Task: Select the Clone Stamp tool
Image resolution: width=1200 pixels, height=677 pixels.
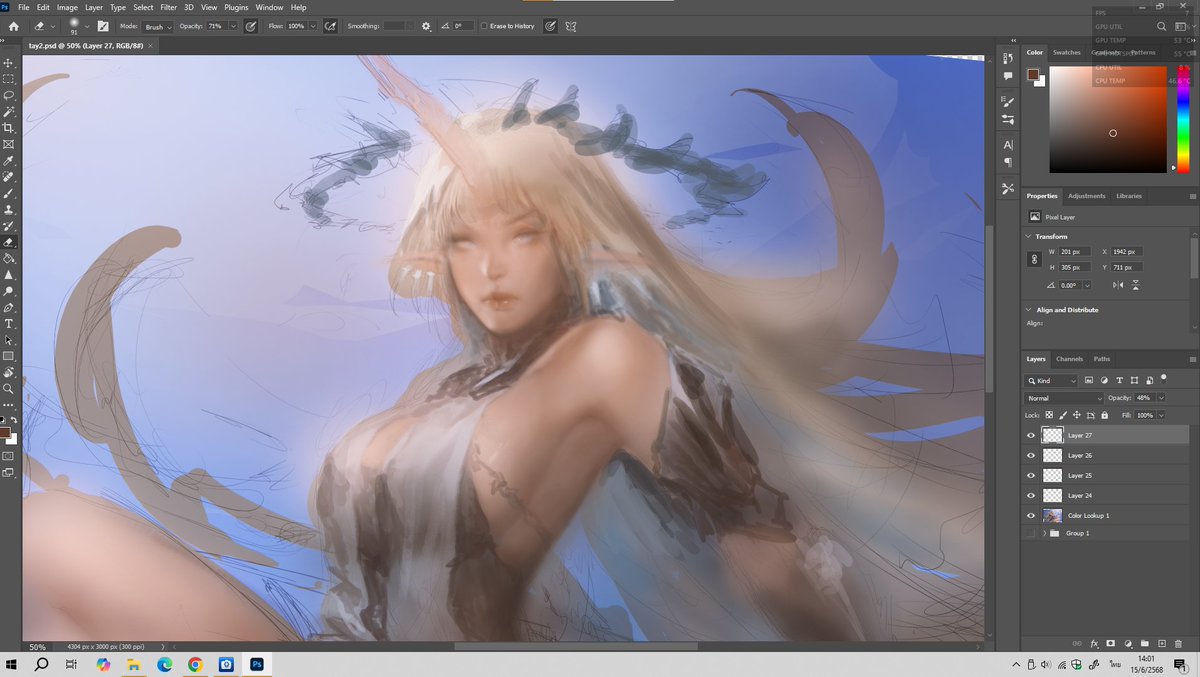Action: click(9, 209)
